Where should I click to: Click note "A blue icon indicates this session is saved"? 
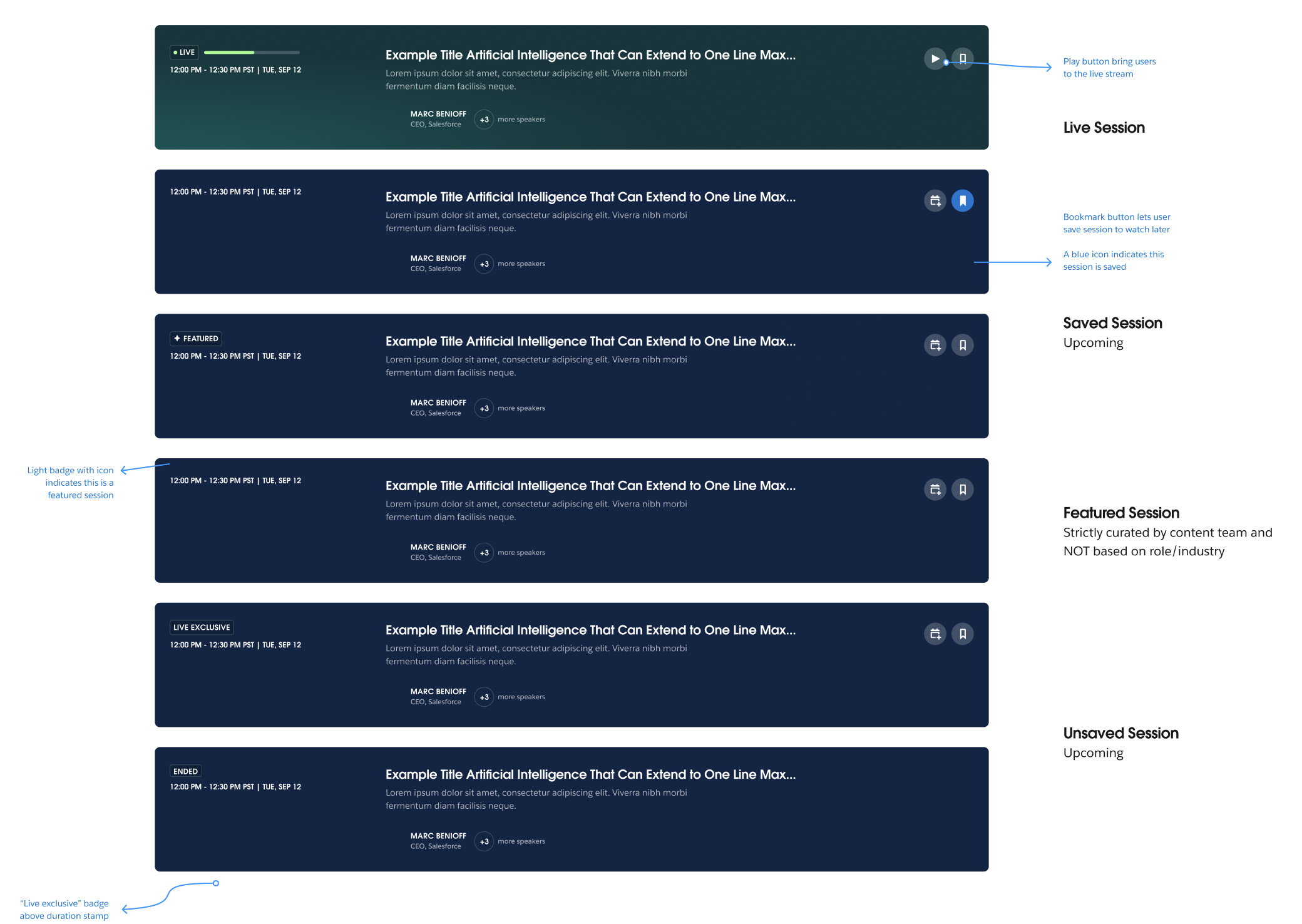point(1114,260)
